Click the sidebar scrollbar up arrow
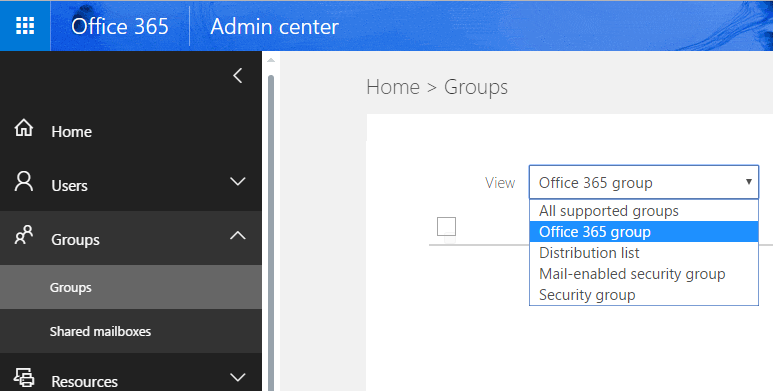773x391 pixels. point(270,60)
